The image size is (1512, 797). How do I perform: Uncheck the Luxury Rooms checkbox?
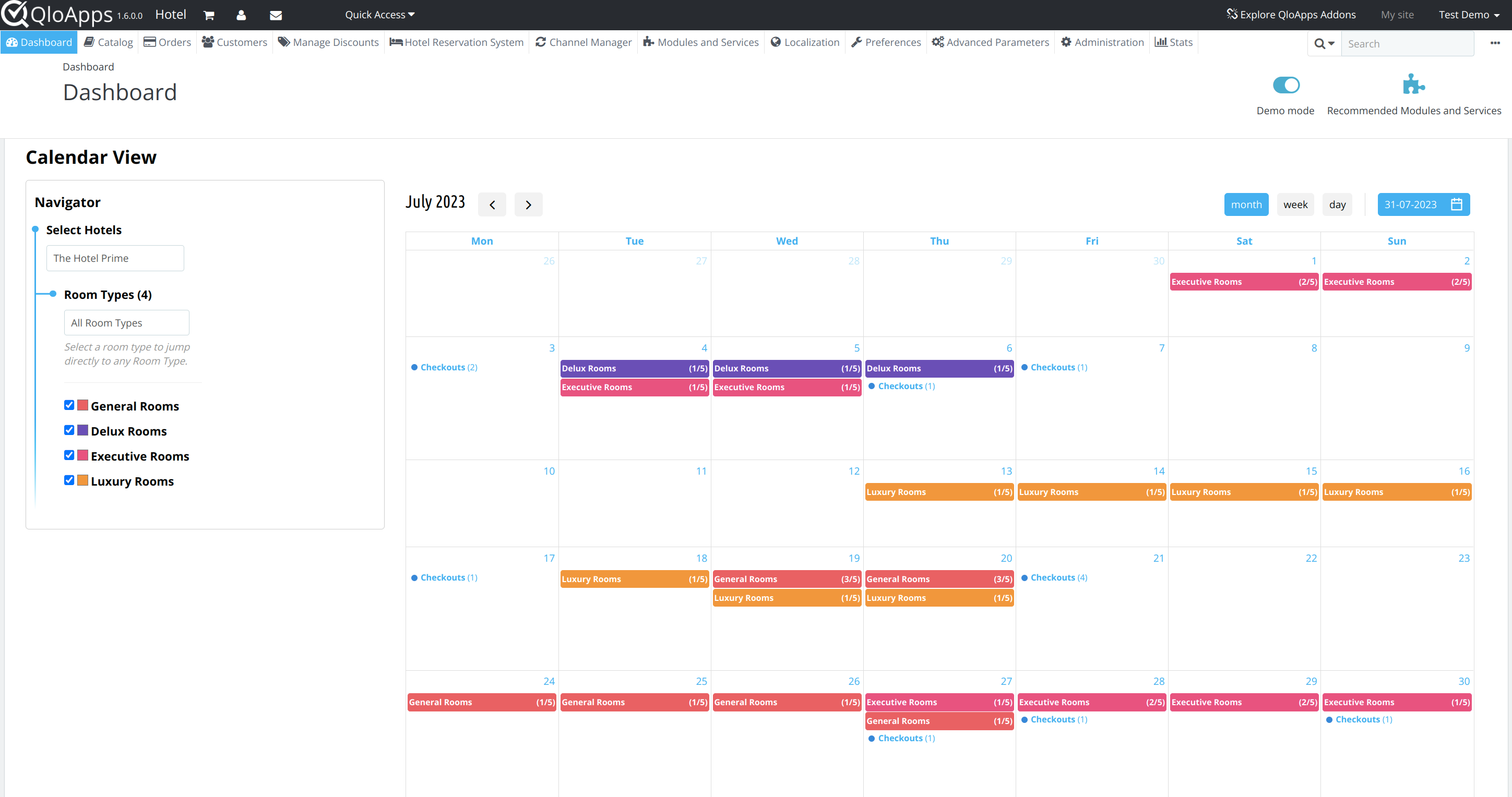point(69,480)
